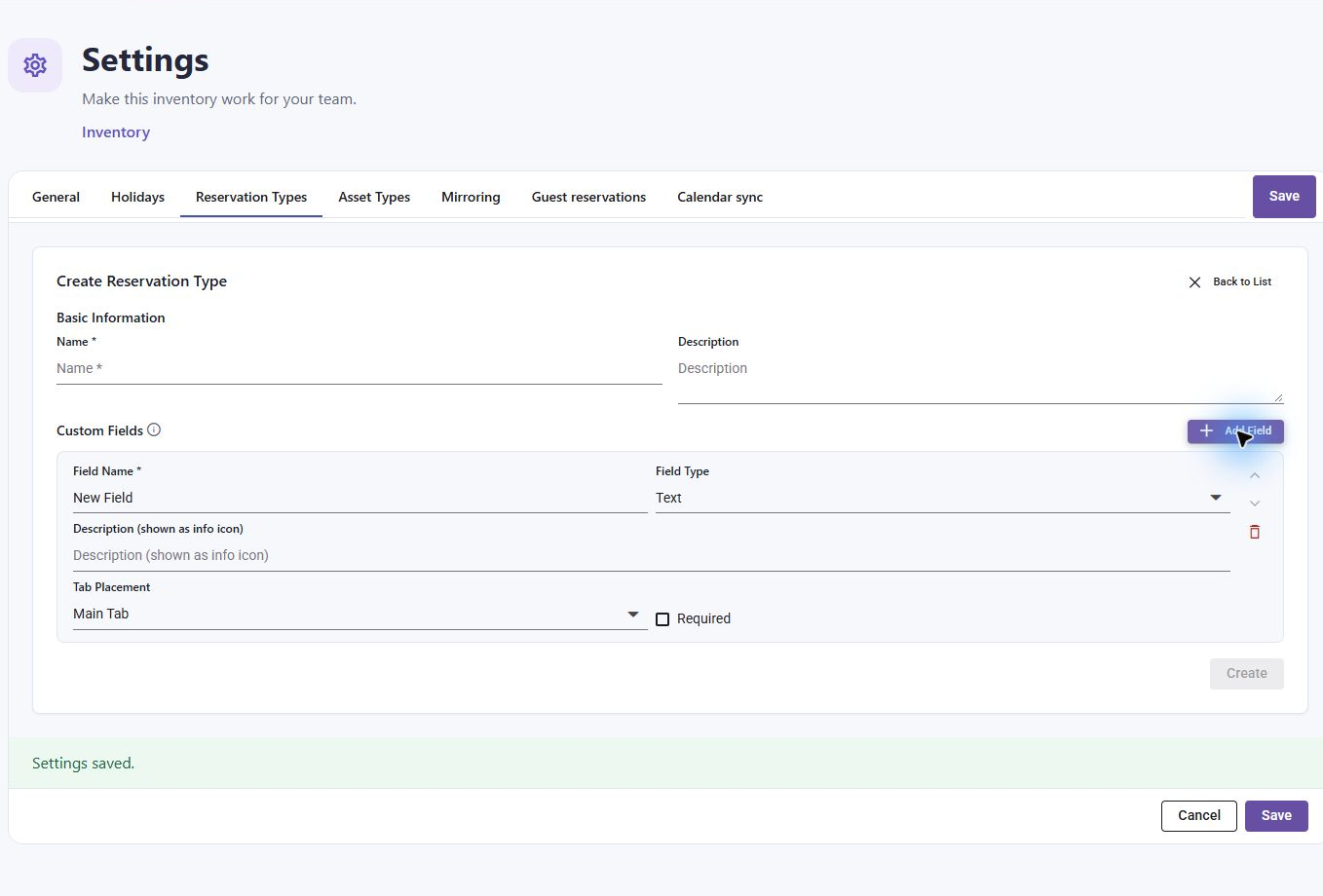The height and width of the screenshot is (896, 1323).
Task: Click the X icon beside Back to List
Action: pyautogui.click(x=1194, y=282)
